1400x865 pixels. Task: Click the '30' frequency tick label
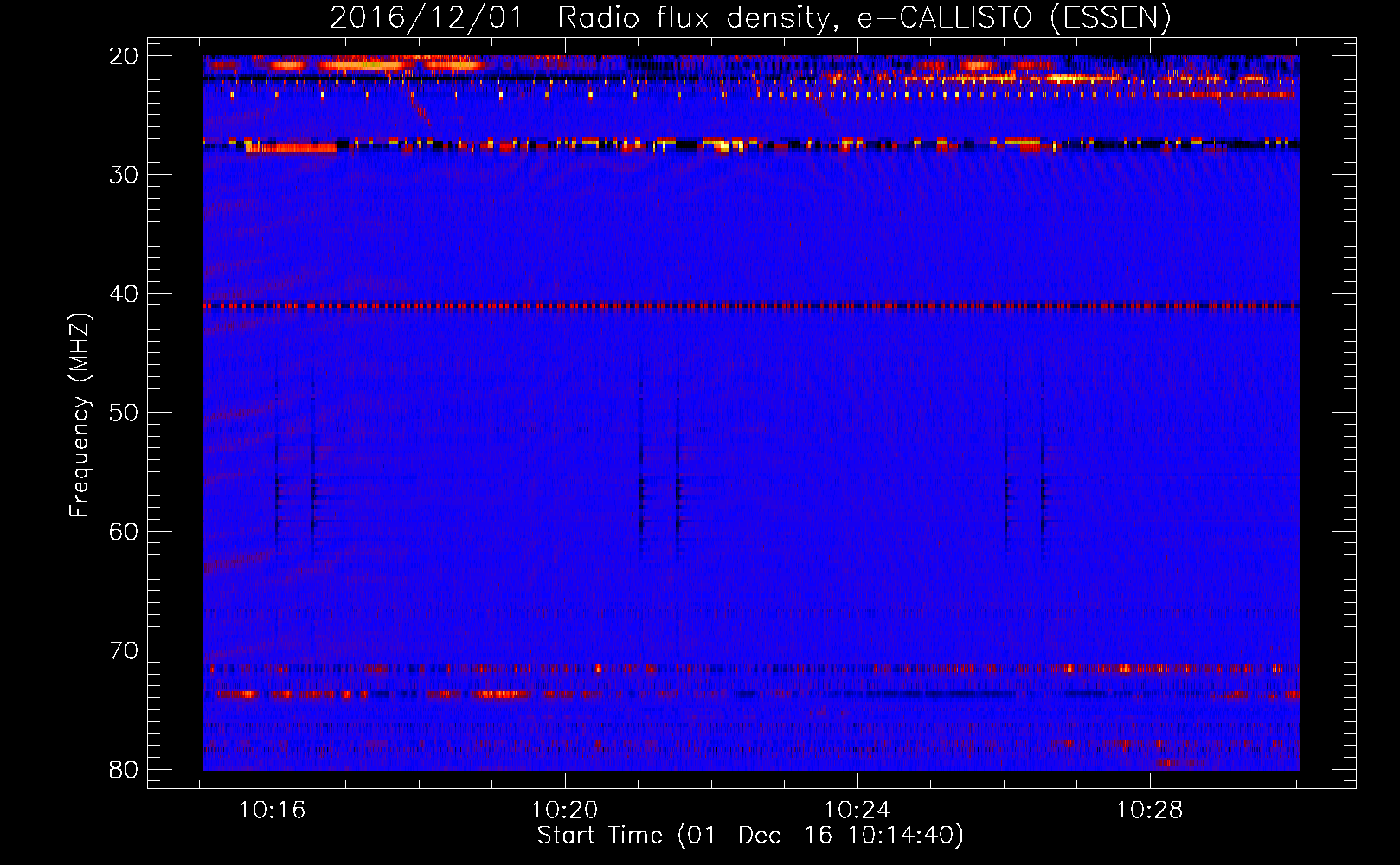point(125,175)
